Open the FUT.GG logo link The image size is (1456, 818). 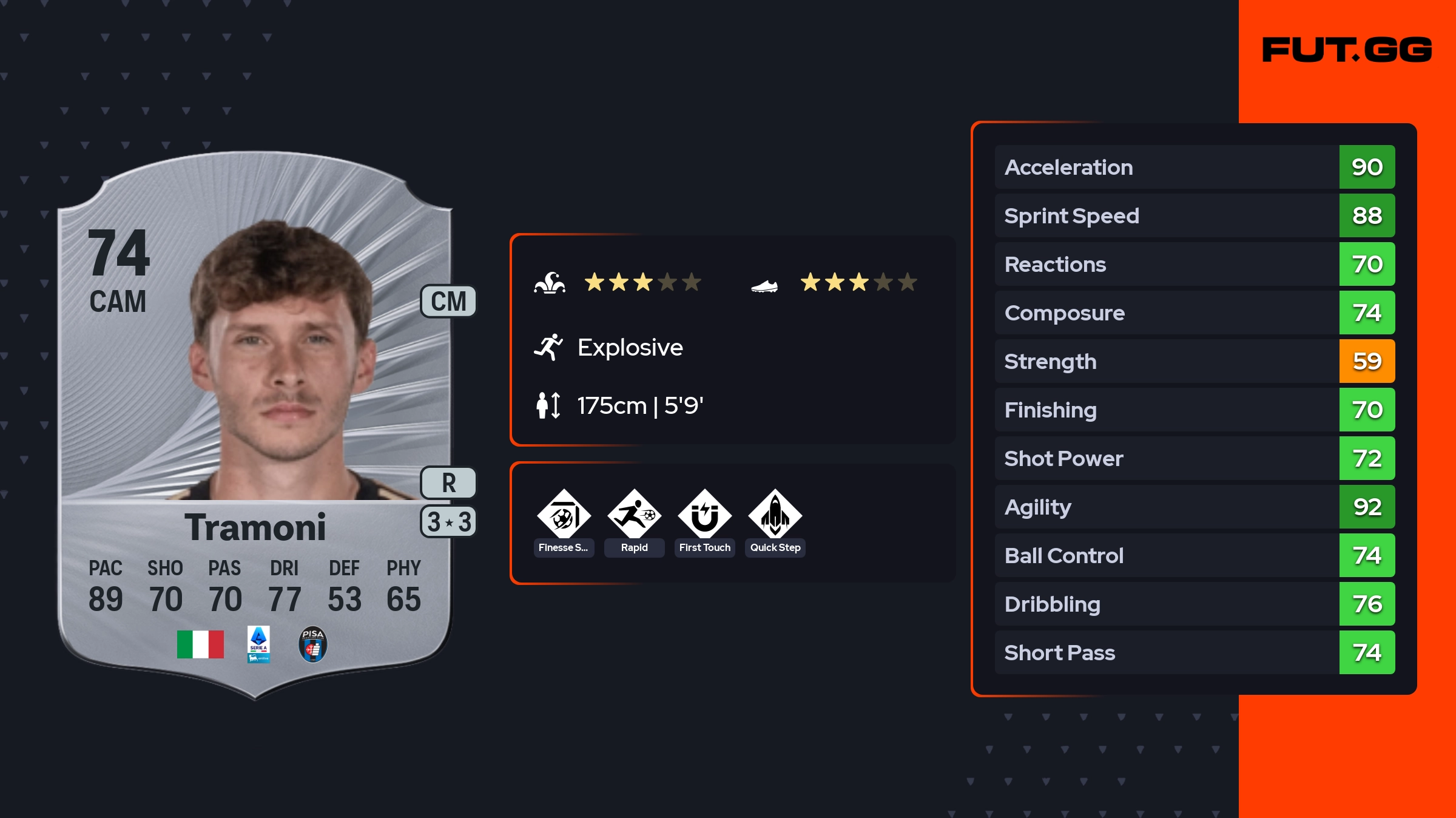point(1347,50)
